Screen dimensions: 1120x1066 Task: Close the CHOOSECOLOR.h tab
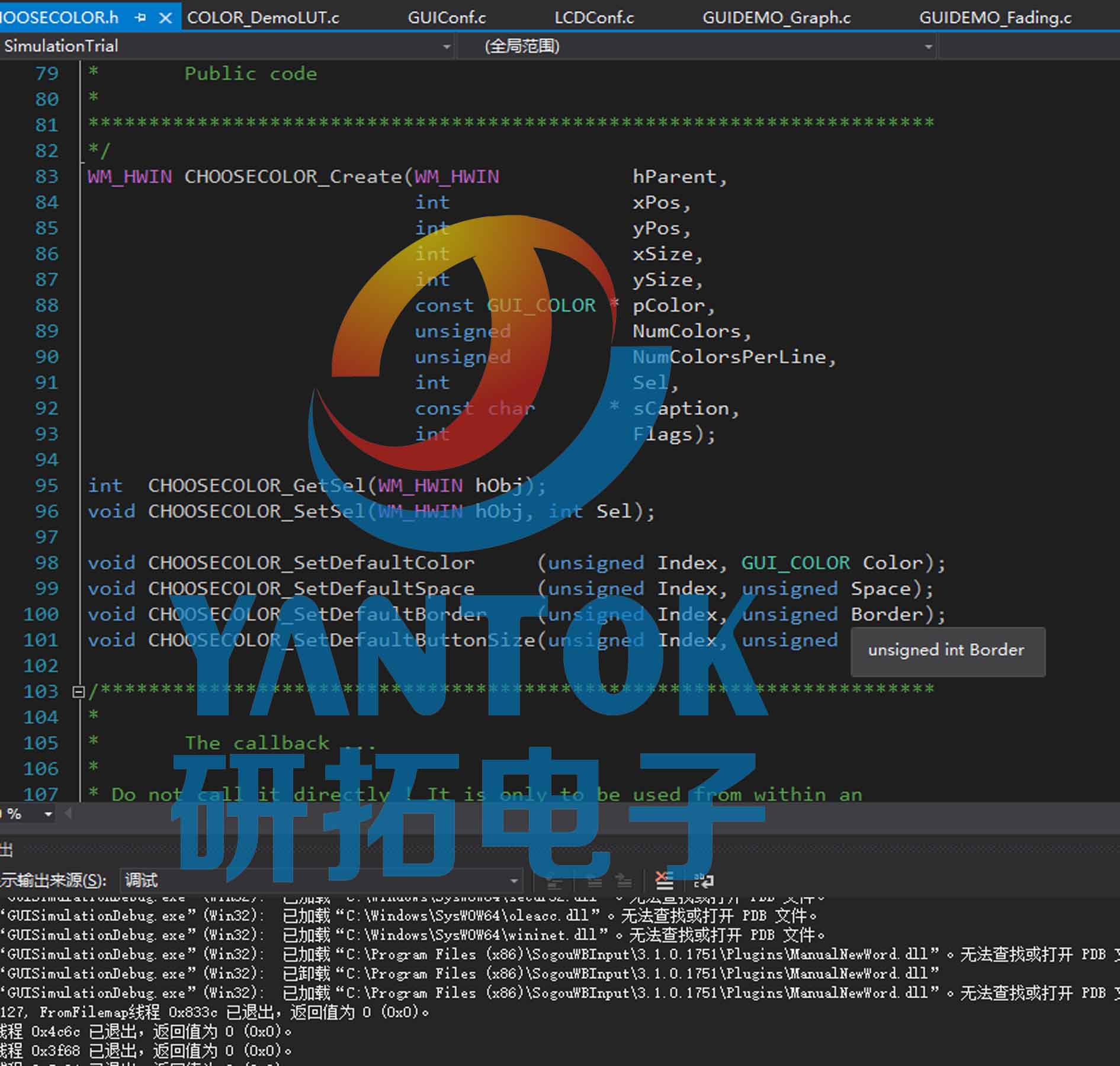point(166,18)
